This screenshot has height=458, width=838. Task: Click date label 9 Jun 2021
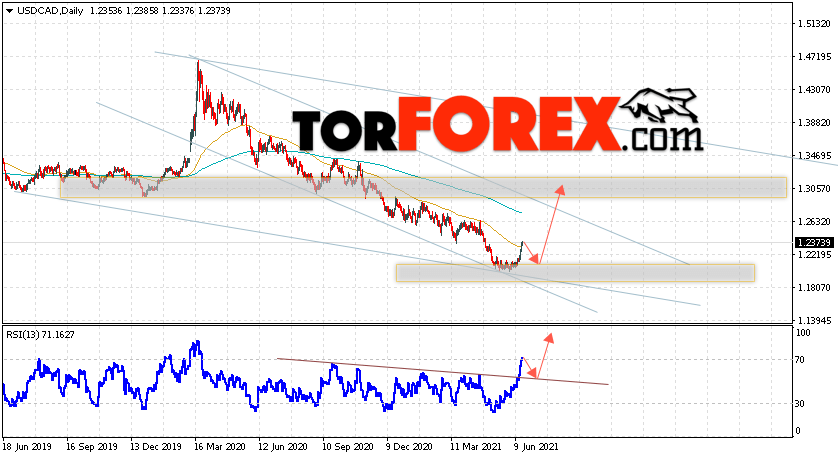pyautogui.click(x=536, y=447)
